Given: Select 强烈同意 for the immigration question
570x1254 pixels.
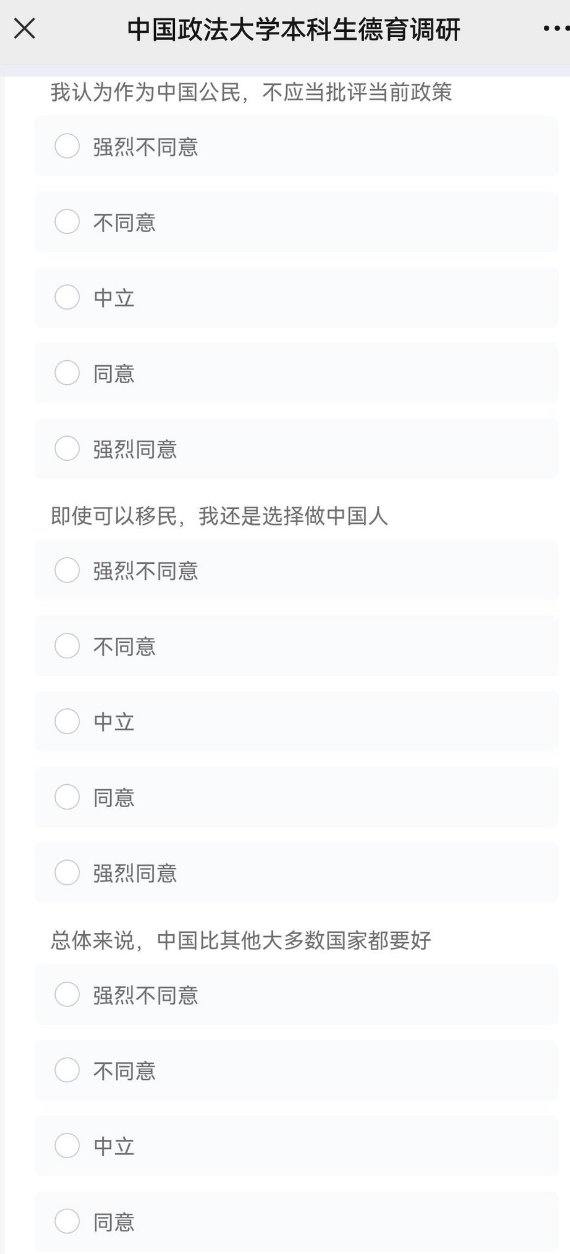Looking at the screenshot, I should click(296, 873).
